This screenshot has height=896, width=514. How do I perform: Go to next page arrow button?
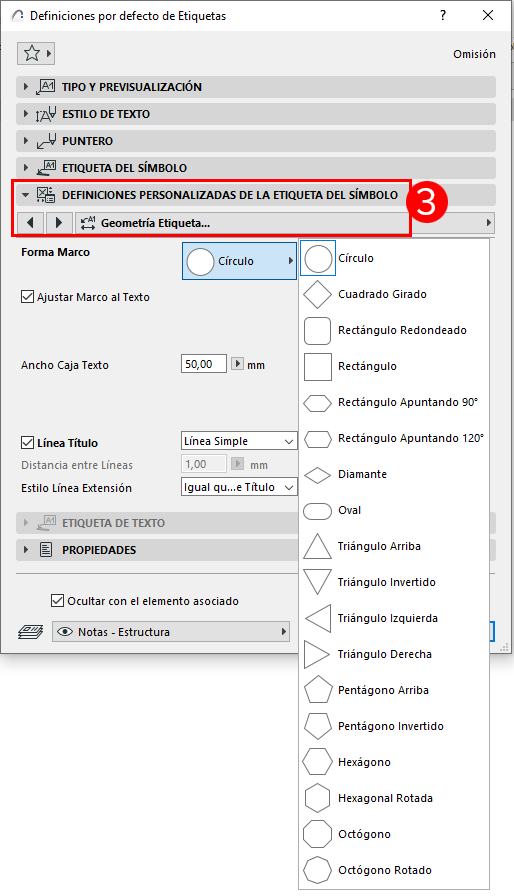tap(59, 222)
